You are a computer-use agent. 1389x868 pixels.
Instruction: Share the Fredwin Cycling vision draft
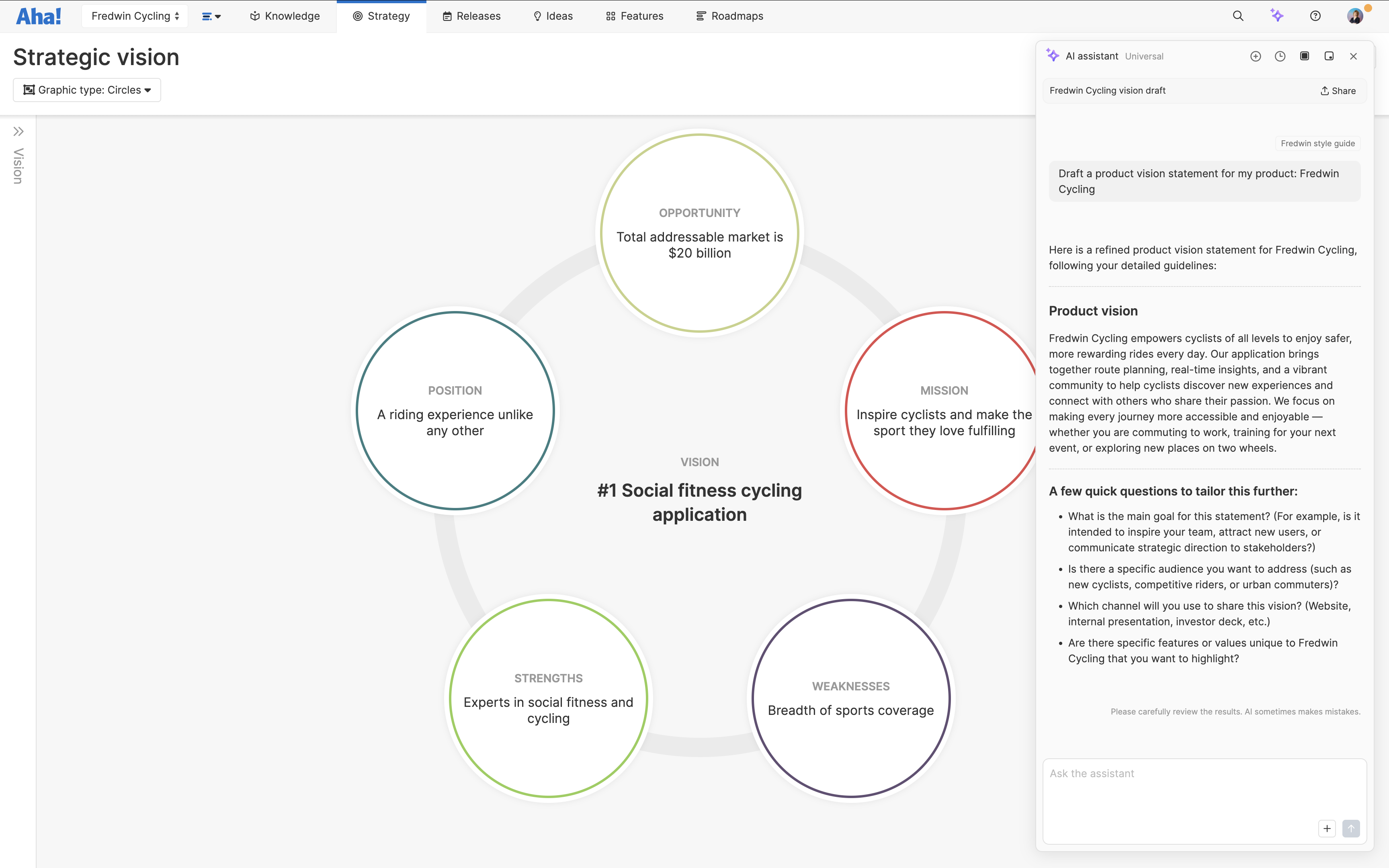[1337, 90]
